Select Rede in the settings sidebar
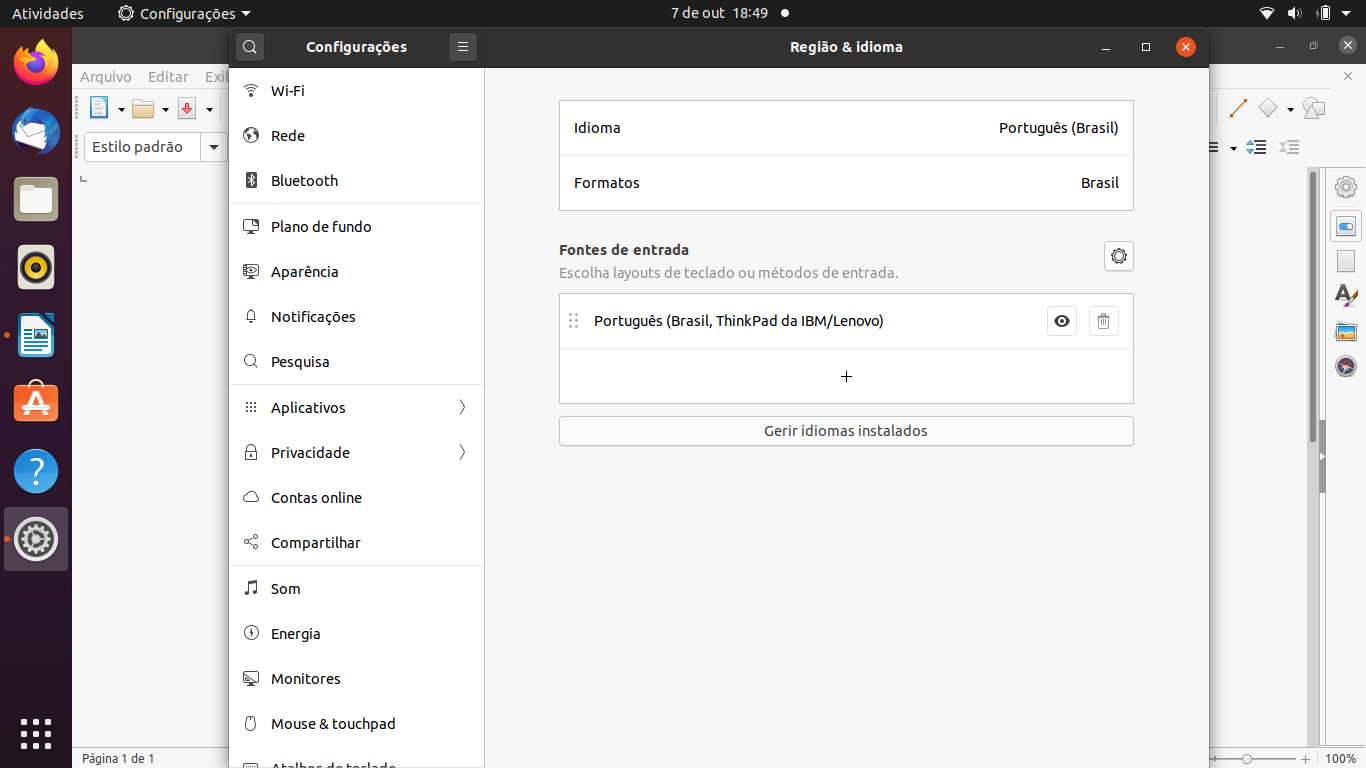Image resolution: width=1366 pixels, height=768 pixels. tap(357, 136)
